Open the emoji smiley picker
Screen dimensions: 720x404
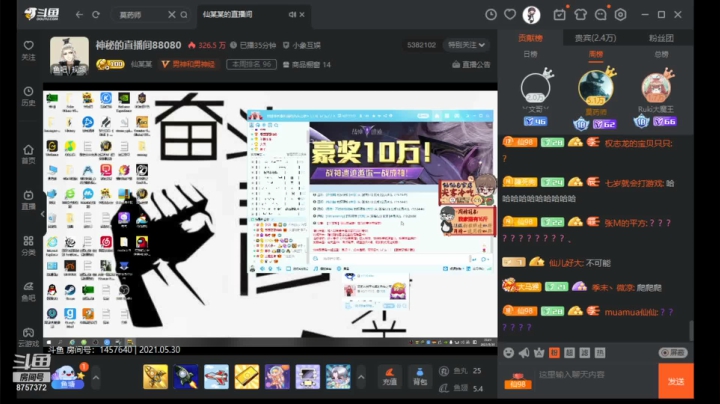click(508, 353)
